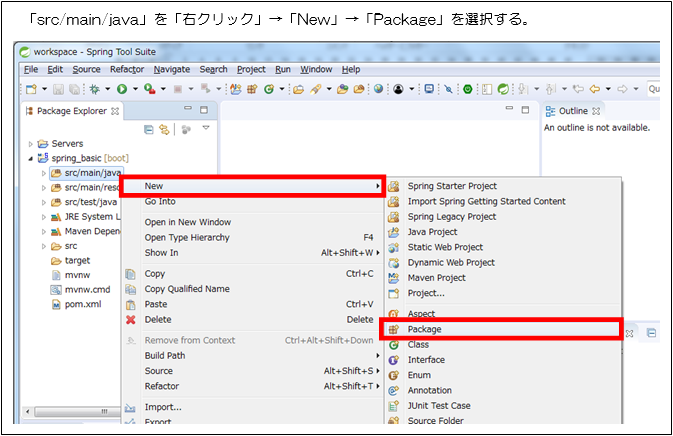Click the Link with Editor icon
Image resolution: width=673 pixels, height=436 pixels.
(x=163, y=129)
